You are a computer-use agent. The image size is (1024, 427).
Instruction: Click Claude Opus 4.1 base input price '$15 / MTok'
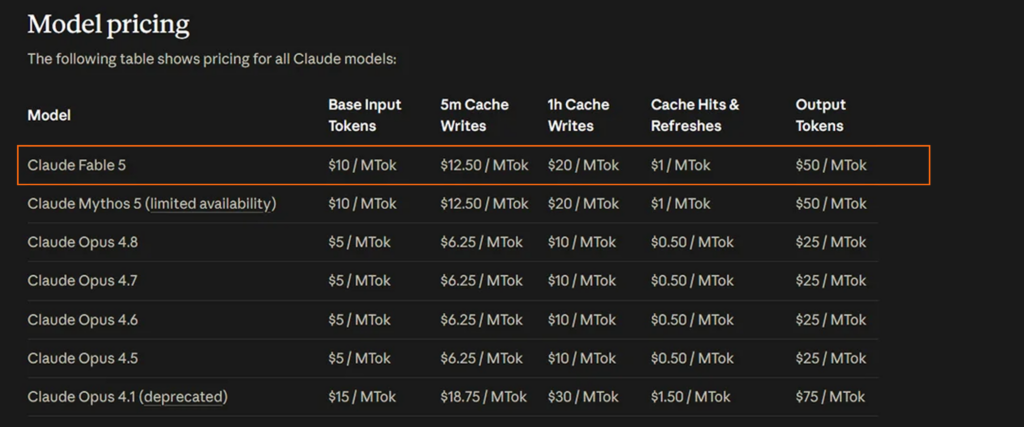[x=362, y=396]
